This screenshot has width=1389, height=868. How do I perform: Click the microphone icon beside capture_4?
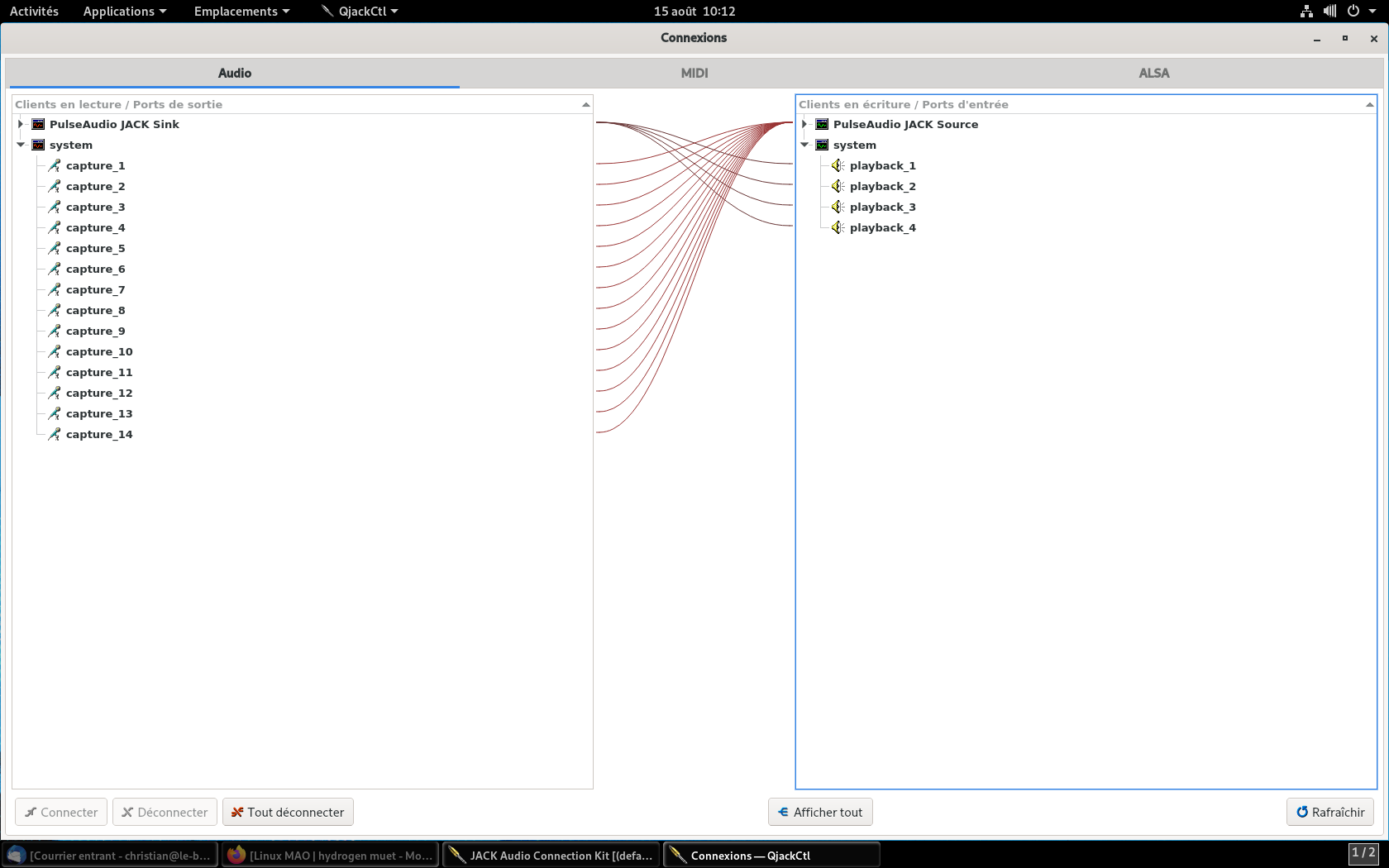pyautogui.click(x=55, y=227)
